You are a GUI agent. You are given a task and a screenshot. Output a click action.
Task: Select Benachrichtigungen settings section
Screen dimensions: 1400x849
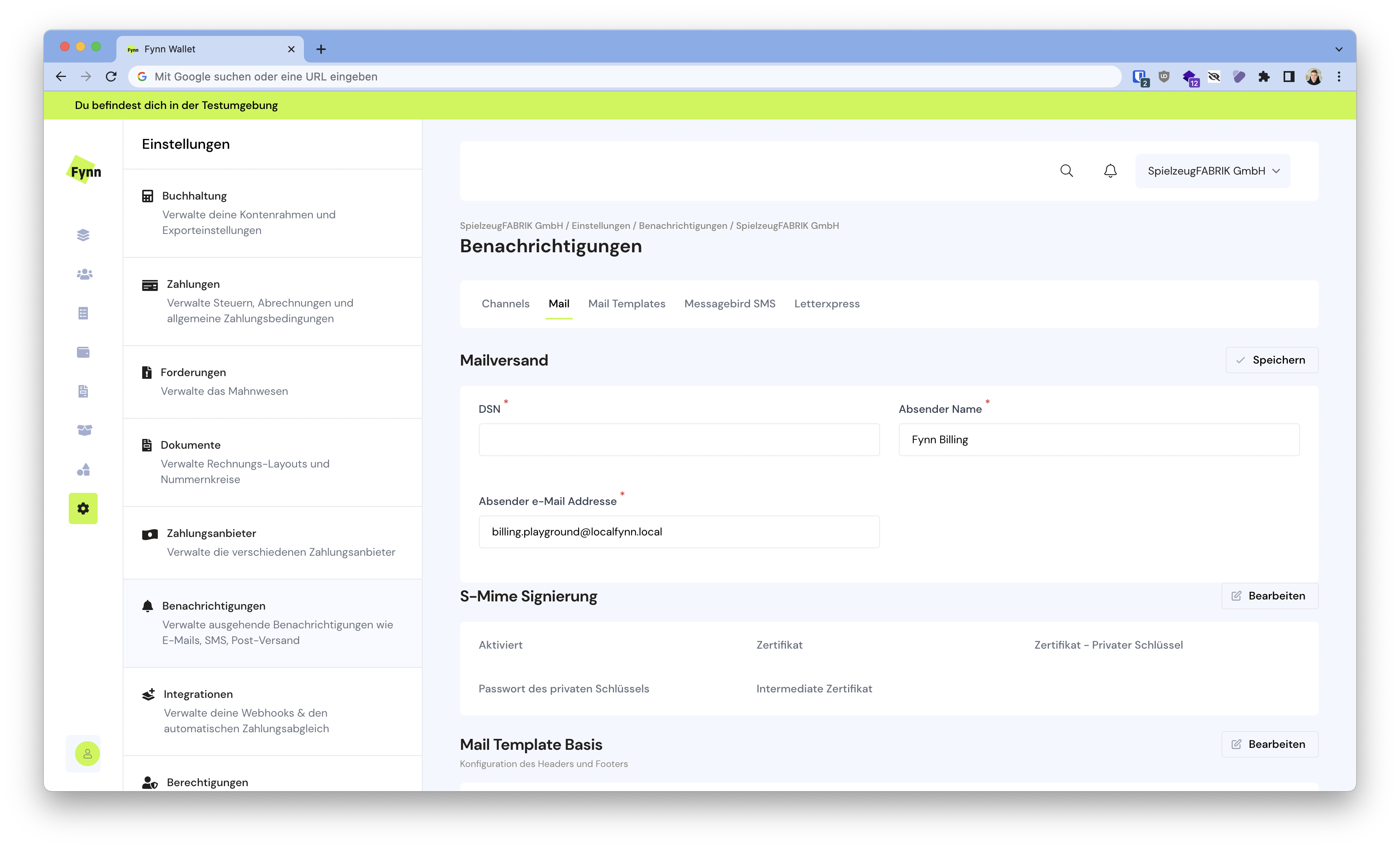[x=273, y=623]
